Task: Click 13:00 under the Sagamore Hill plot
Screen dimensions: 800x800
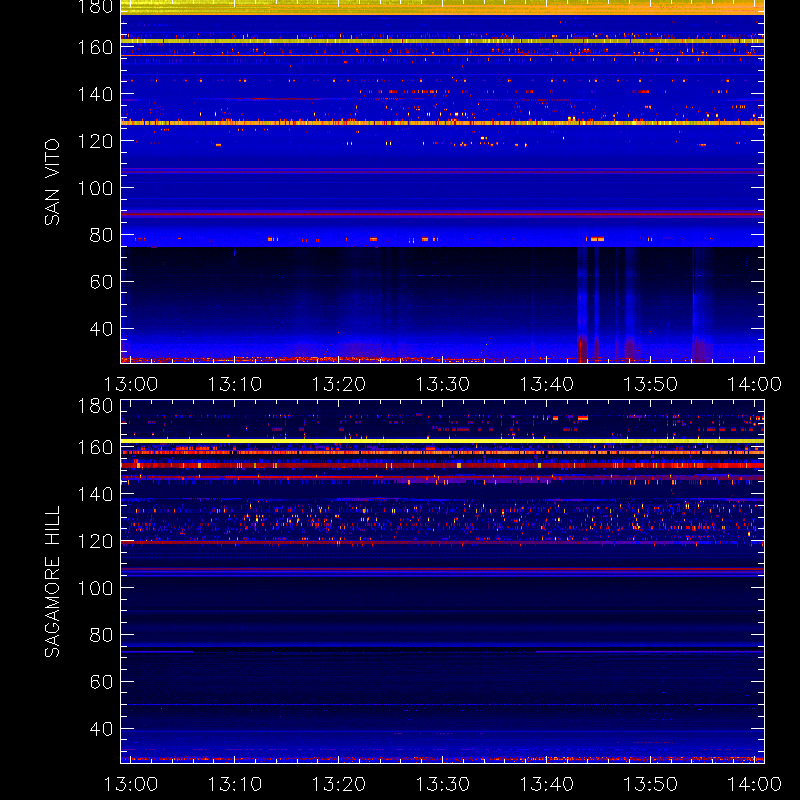Action: pos(131,784)
